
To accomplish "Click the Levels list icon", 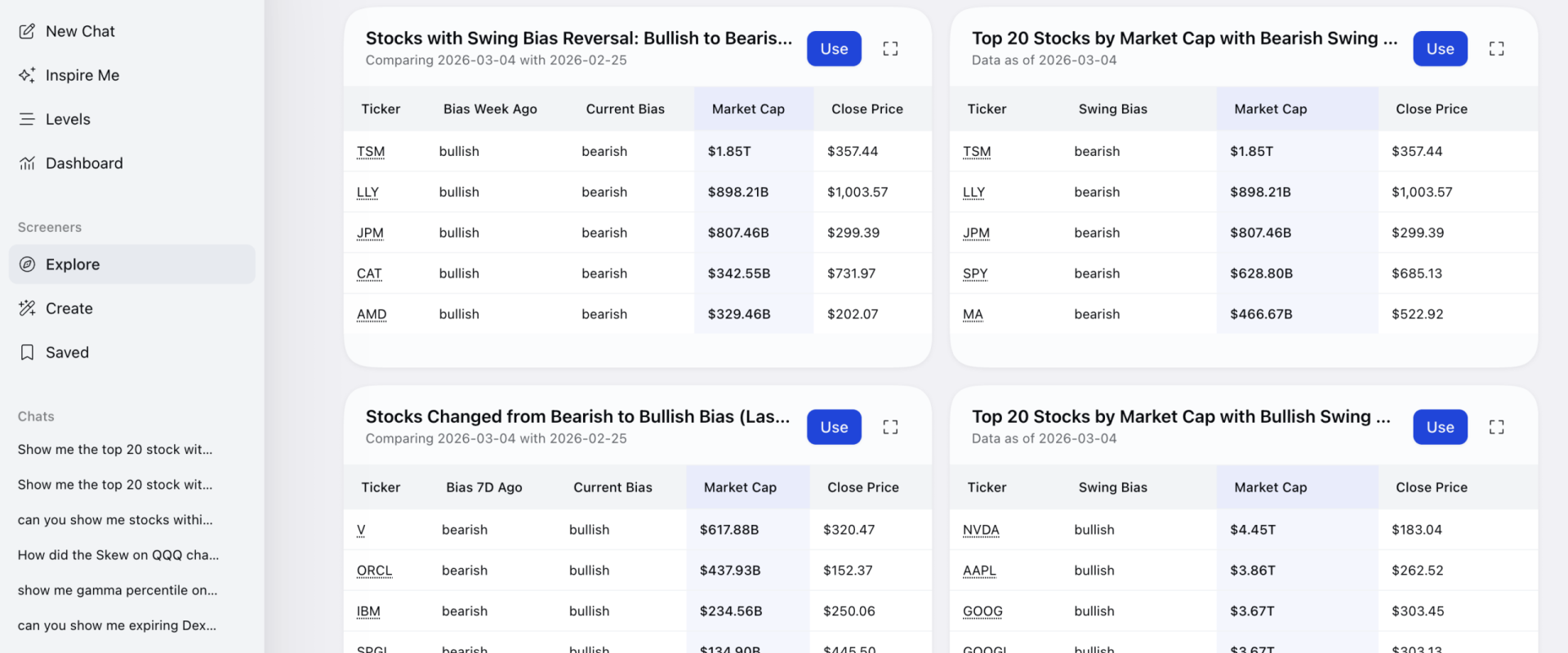I will pos(27,119).
